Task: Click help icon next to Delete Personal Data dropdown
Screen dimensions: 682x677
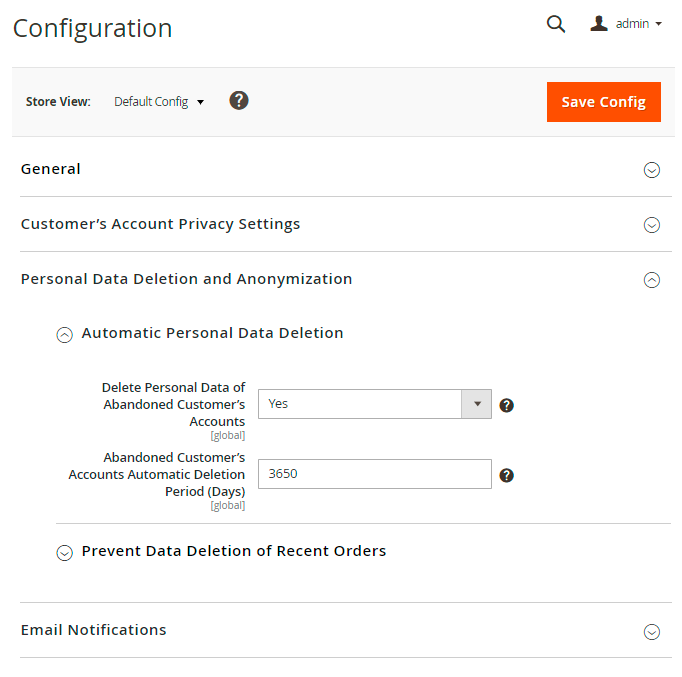Action: coord(507,405)
